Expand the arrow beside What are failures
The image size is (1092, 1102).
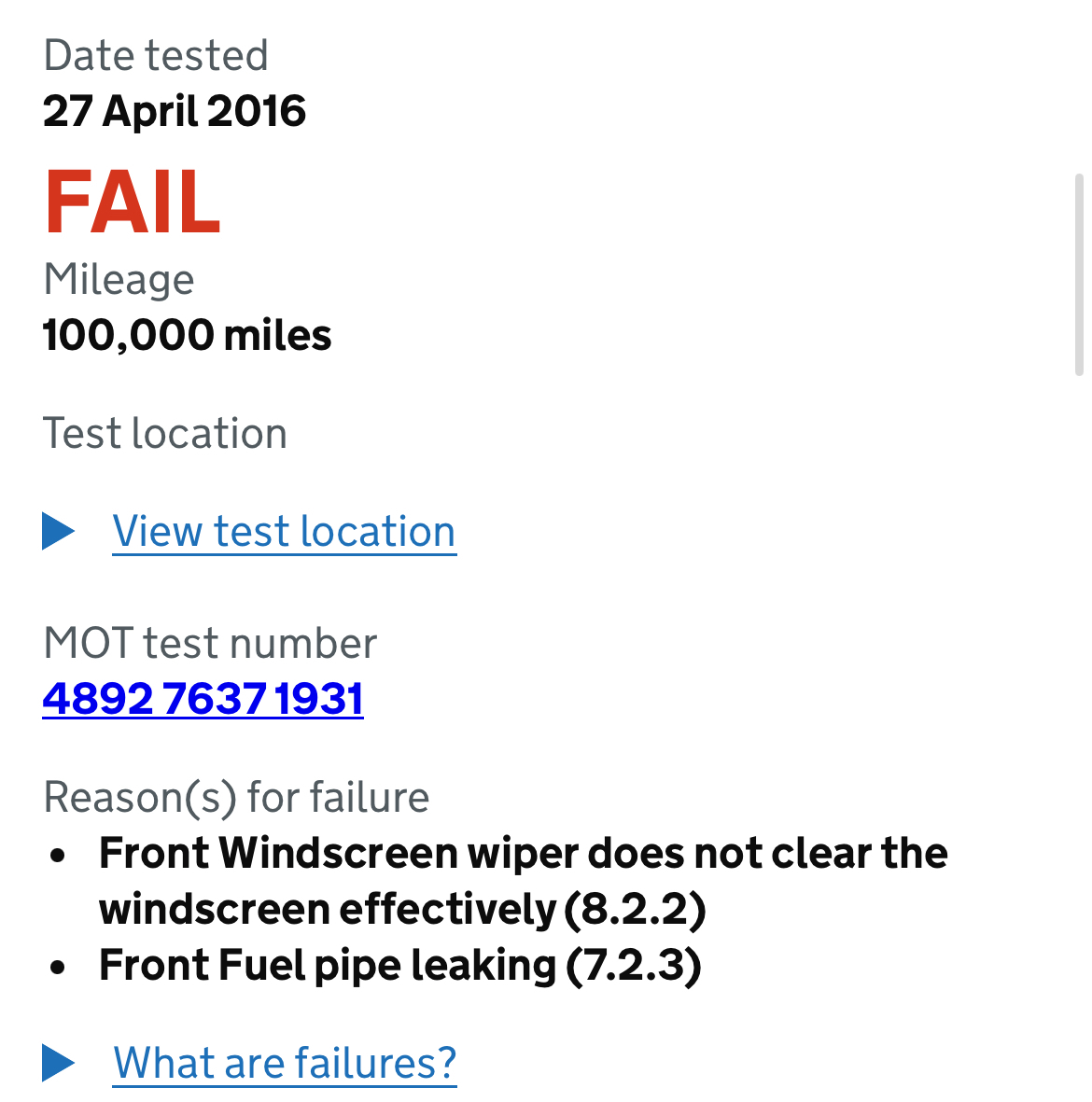pos(59,1062)
